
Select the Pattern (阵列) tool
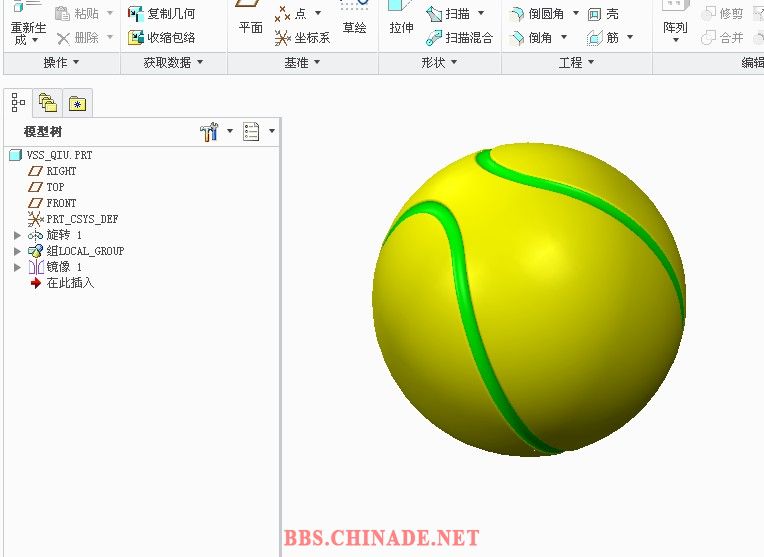675,19
